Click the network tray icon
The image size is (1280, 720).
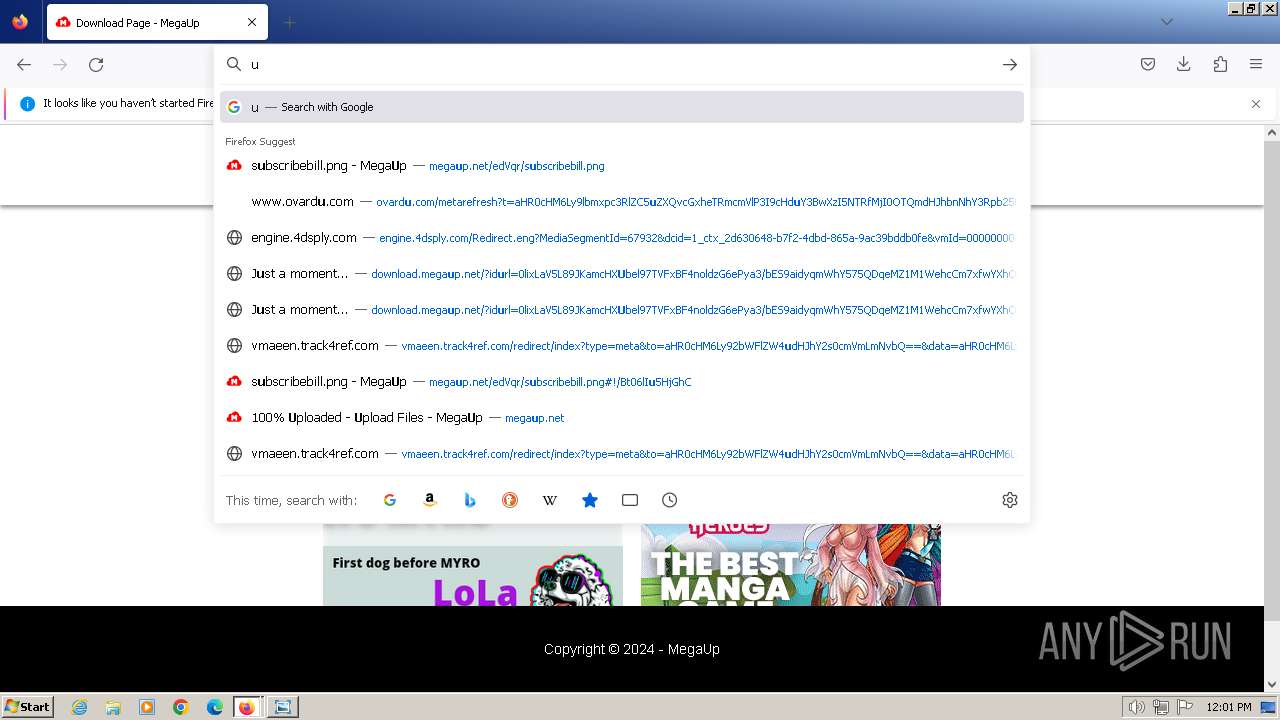pos(1161,707)
